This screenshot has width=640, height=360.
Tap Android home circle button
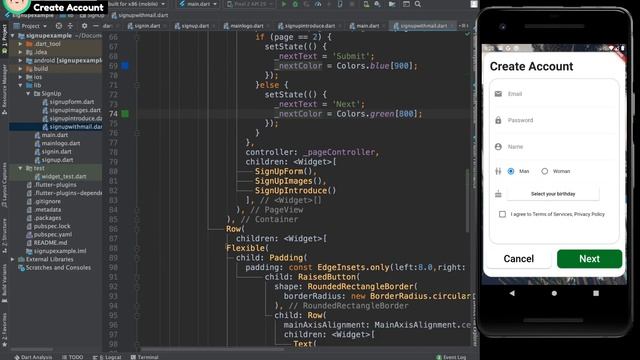554,293
